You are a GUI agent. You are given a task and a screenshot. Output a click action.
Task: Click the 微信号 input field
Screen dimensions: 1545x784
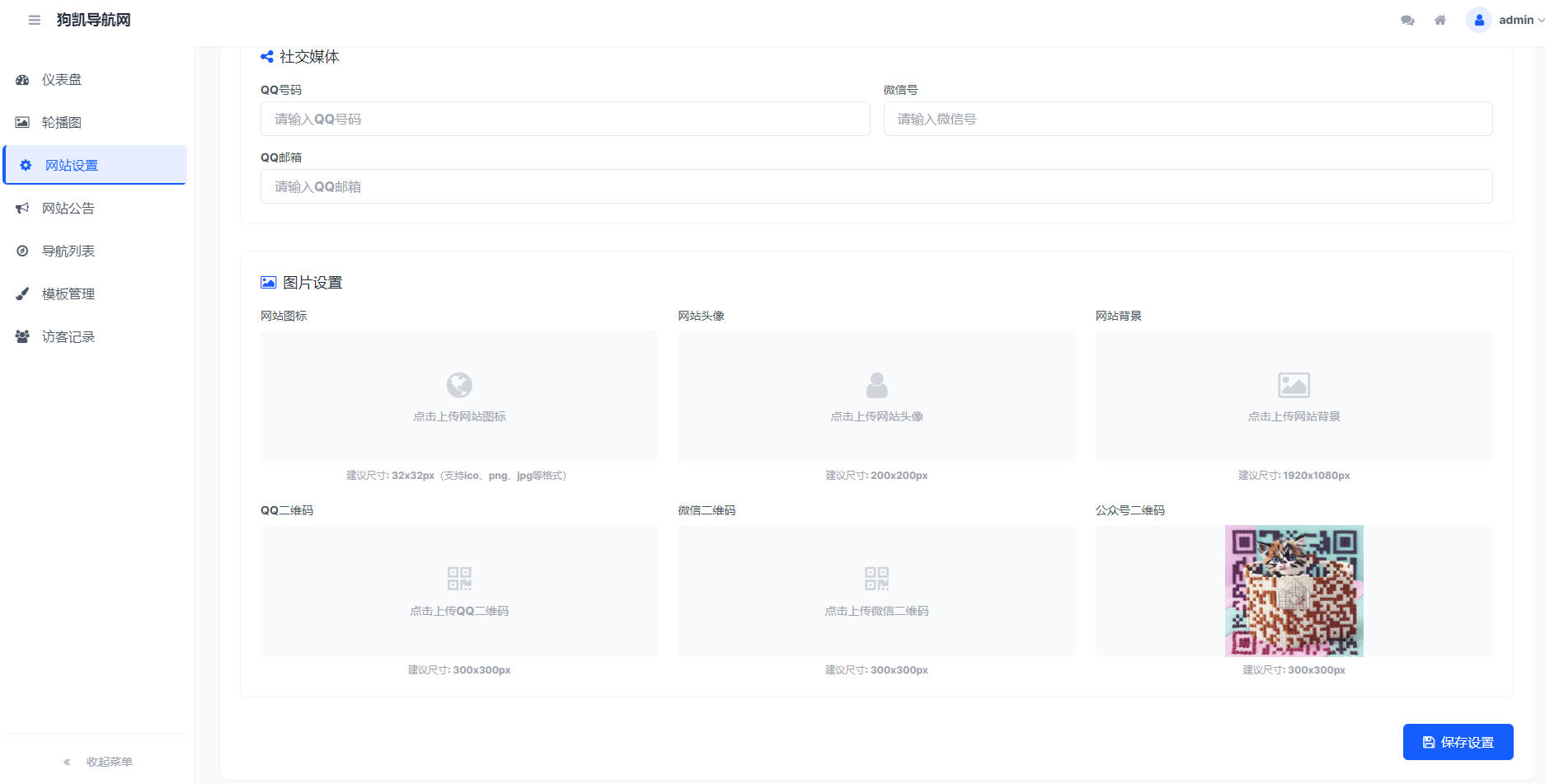1187,120
